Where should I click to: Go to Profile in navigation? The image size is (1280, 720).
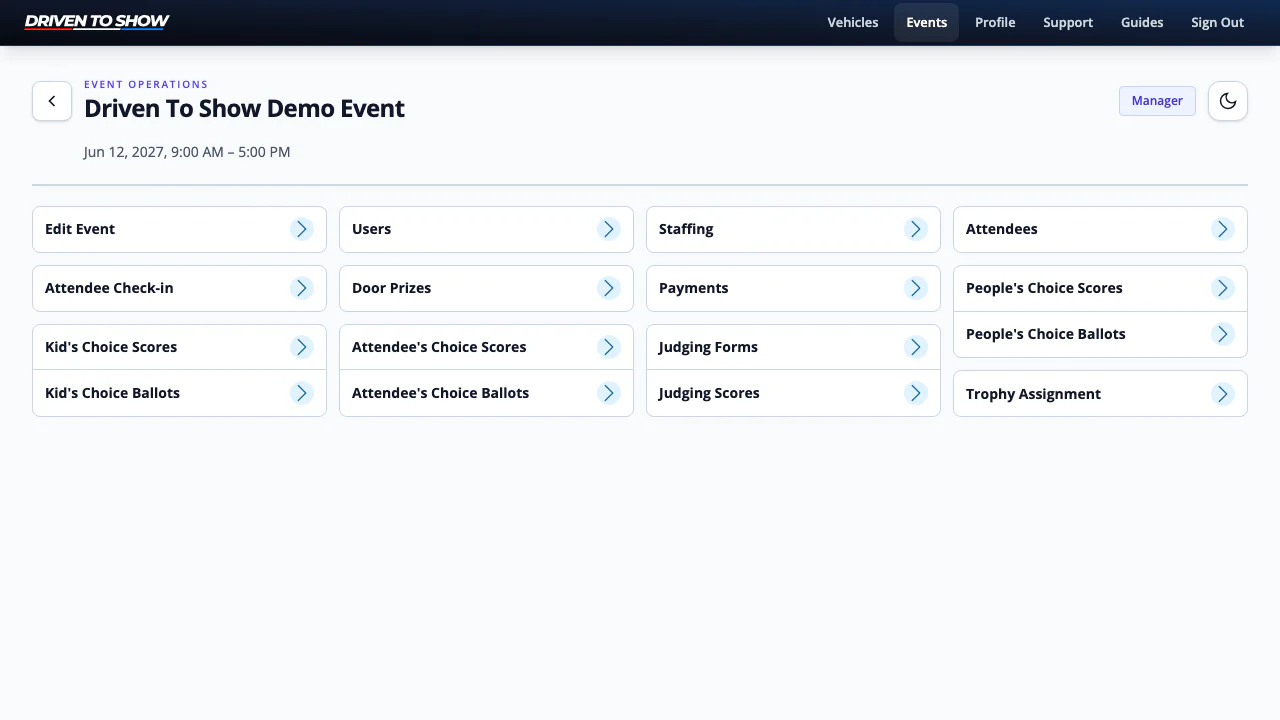pyautogui.click(x=995, y=22)
